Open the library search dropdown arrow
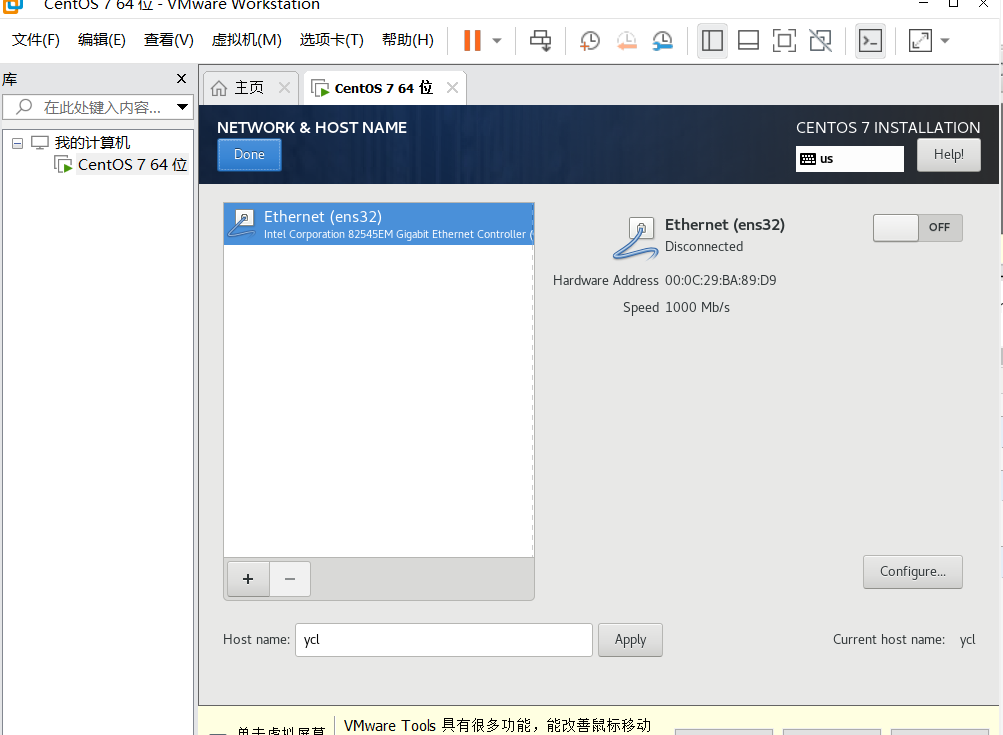This screenshot has height=735, width=1003. [x=182, y=107]
